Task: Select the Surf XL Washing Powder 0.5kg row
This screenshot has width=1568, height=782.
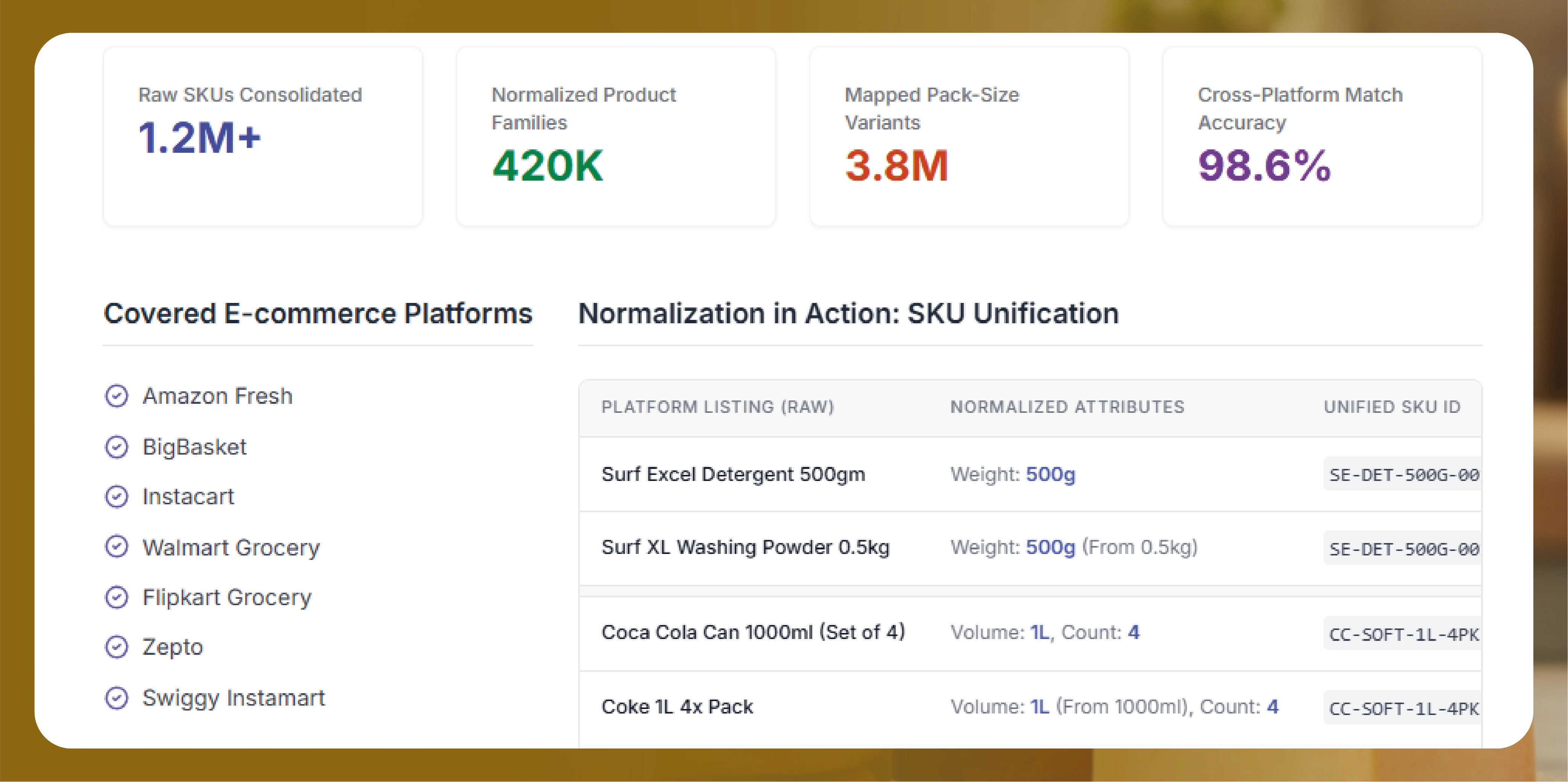Action: coord(745,548)
